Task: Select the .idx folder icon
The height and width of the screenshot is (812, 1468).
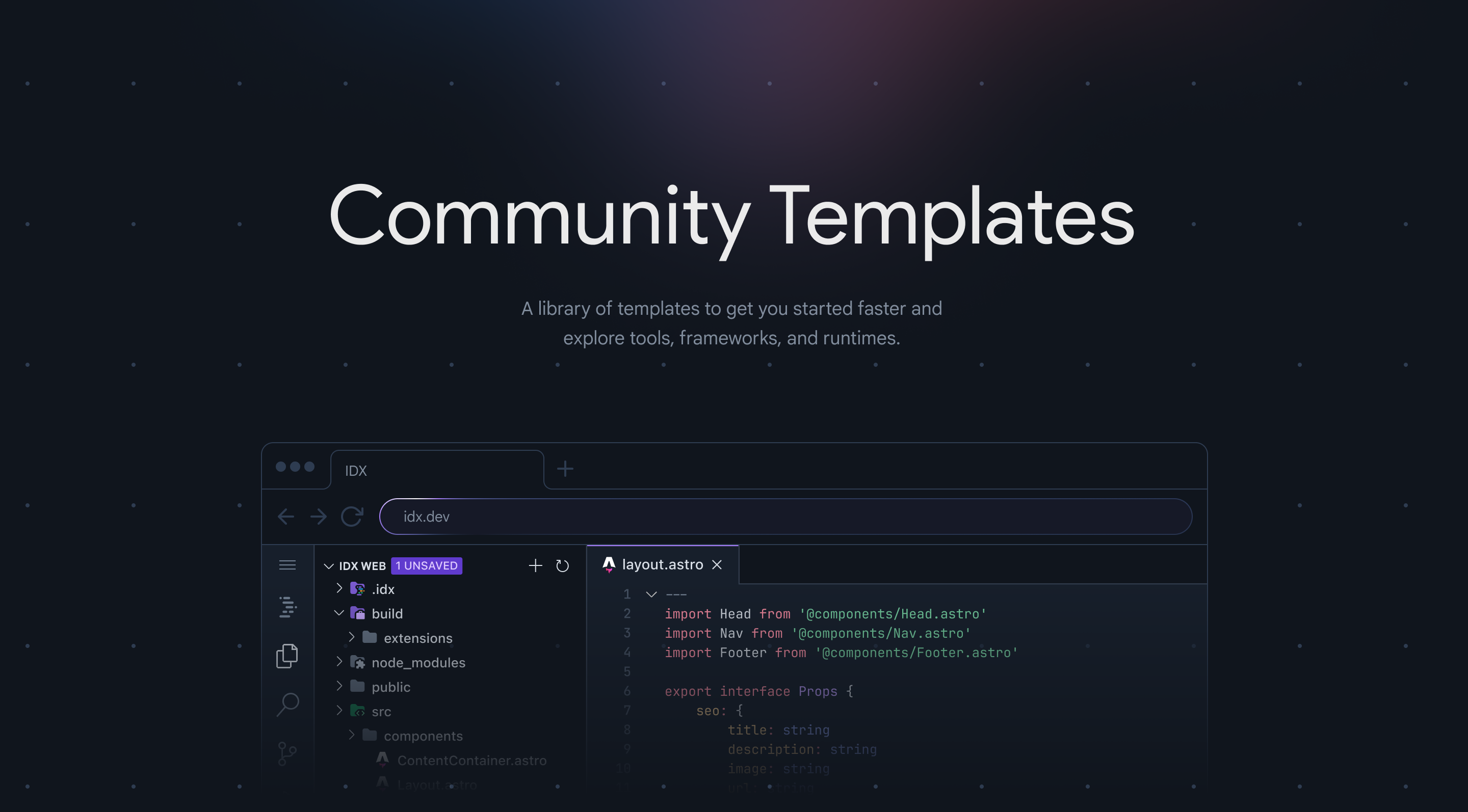Action: click(x=357, y=589)
